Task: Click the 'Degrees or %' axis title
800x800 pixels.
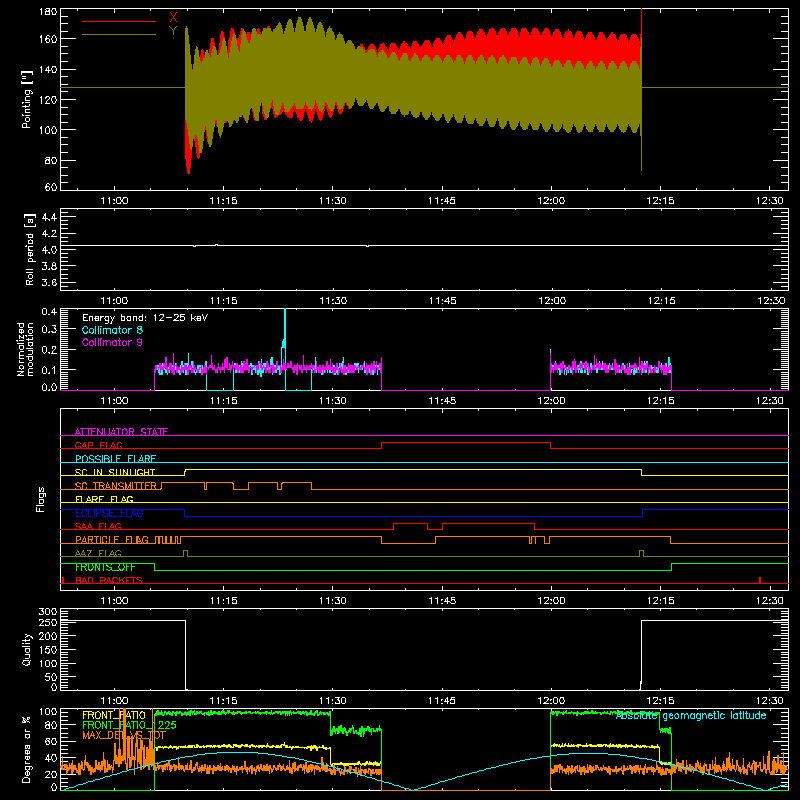Action: click(x=27, y=749)
